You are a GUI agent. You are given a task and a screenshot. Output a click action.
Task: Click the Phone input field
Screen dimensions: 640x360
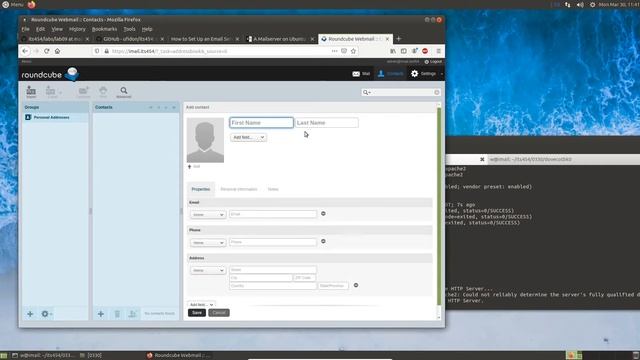click(x=273, y=242)
